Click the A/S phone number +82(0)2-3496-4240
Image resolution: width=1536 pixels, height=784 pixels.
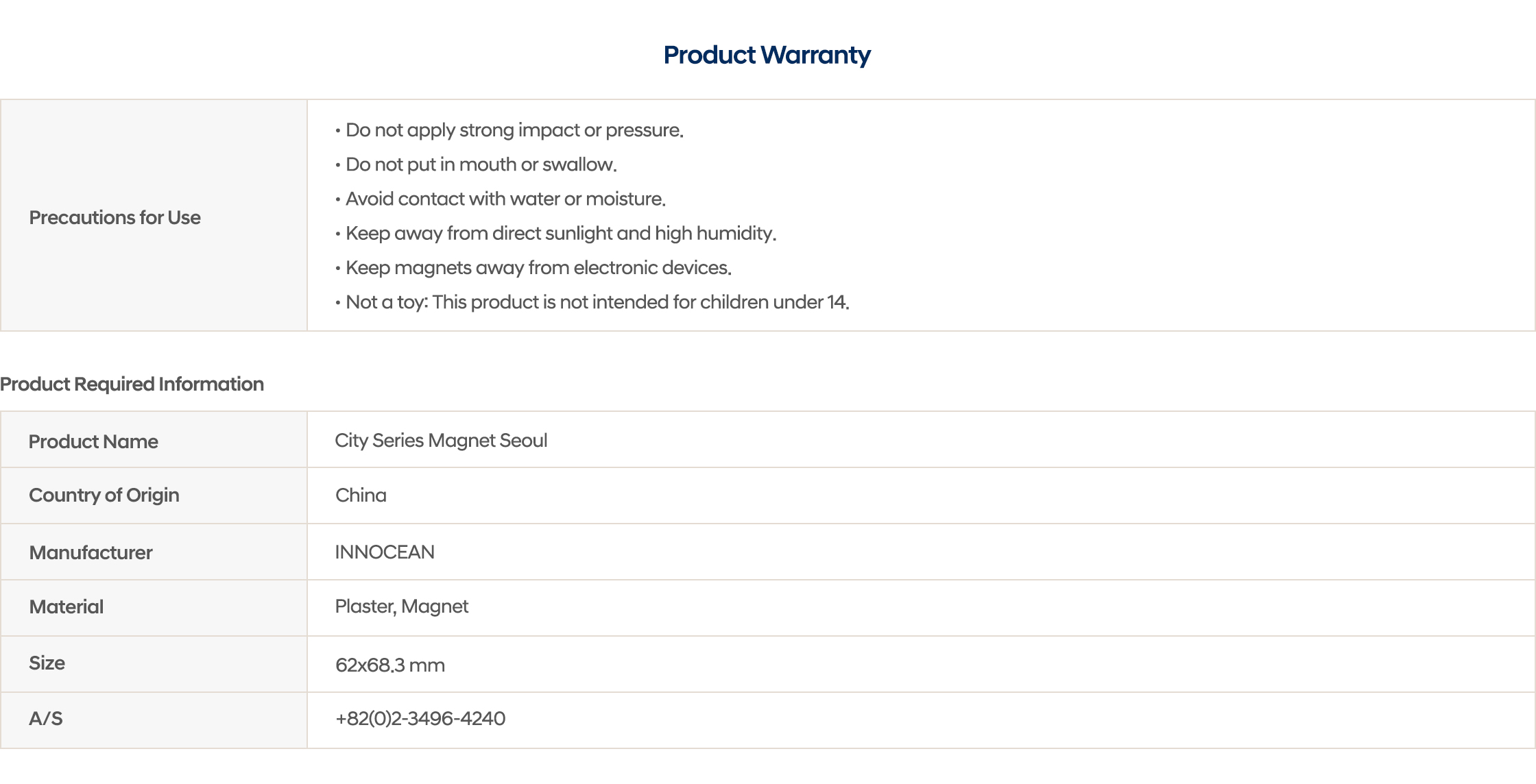pyautogui.click(x=420, y=718)
